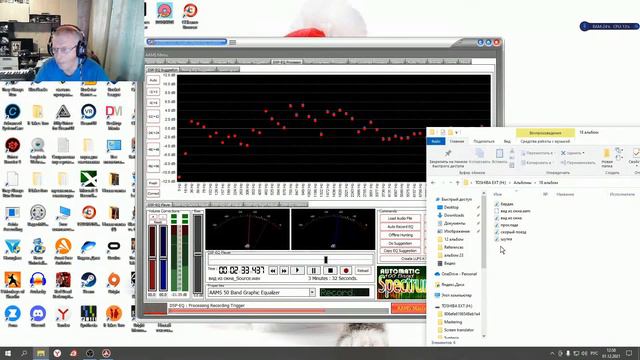Click Explorer back navigation arrow
The image size is (640, 360).
(433, 183)
